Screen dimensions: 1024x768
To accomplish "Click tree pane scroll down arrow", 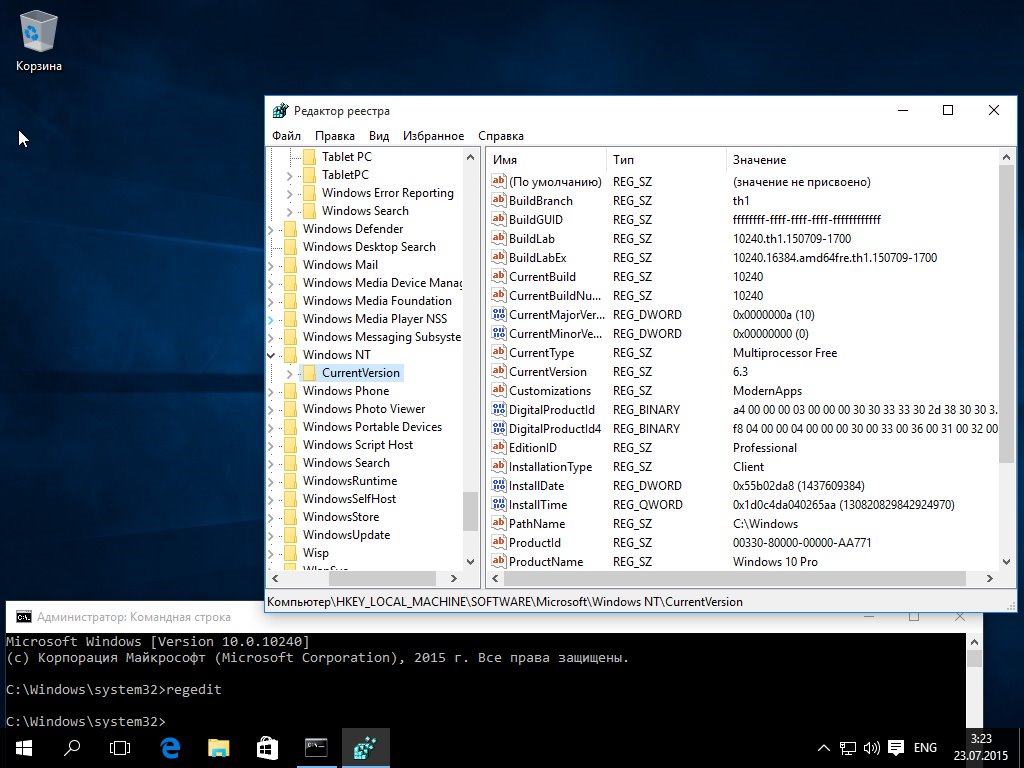I will (x=470, y=562).
